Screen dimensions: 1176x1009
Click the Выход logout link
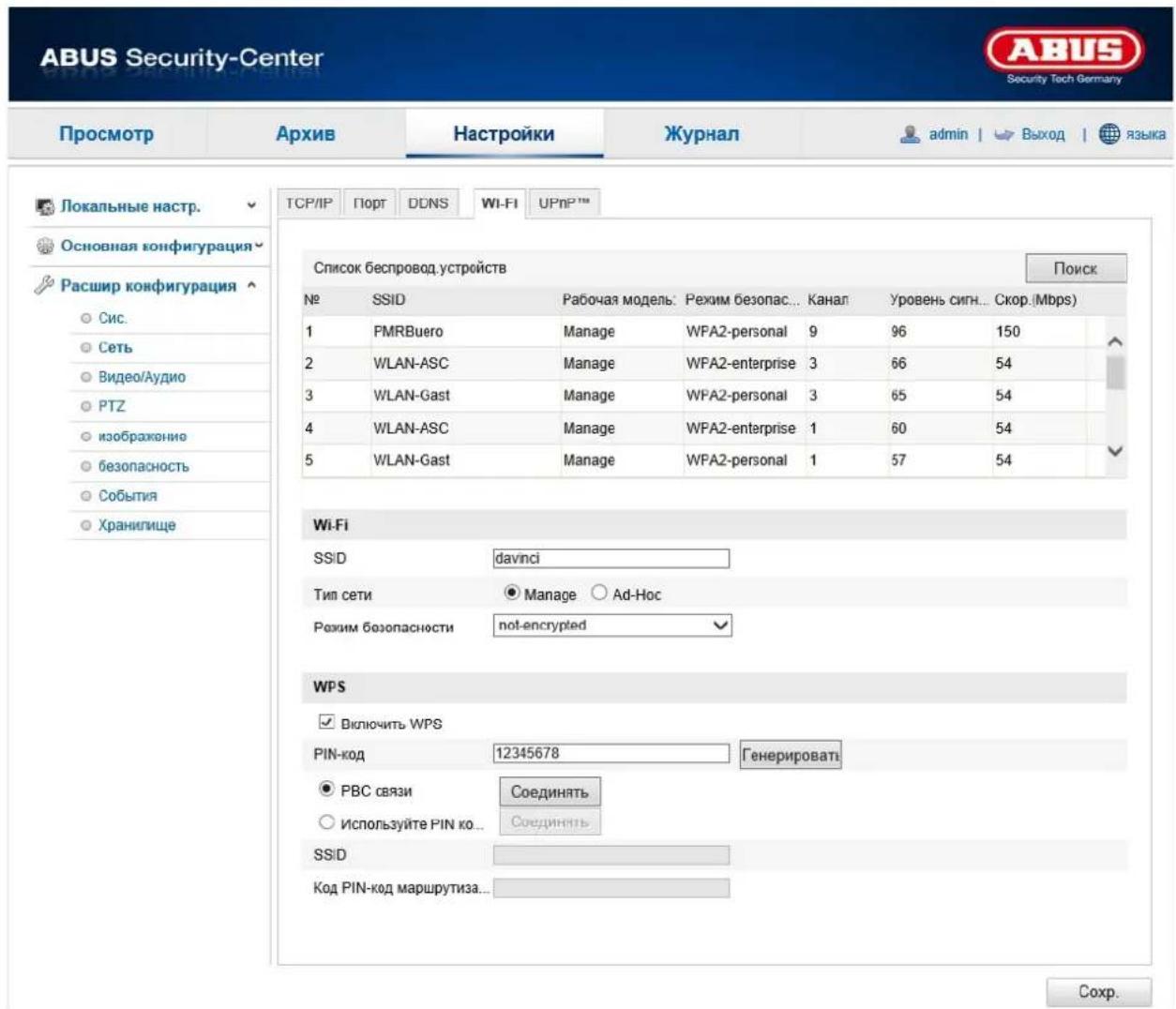click(x=1043, y=134)
